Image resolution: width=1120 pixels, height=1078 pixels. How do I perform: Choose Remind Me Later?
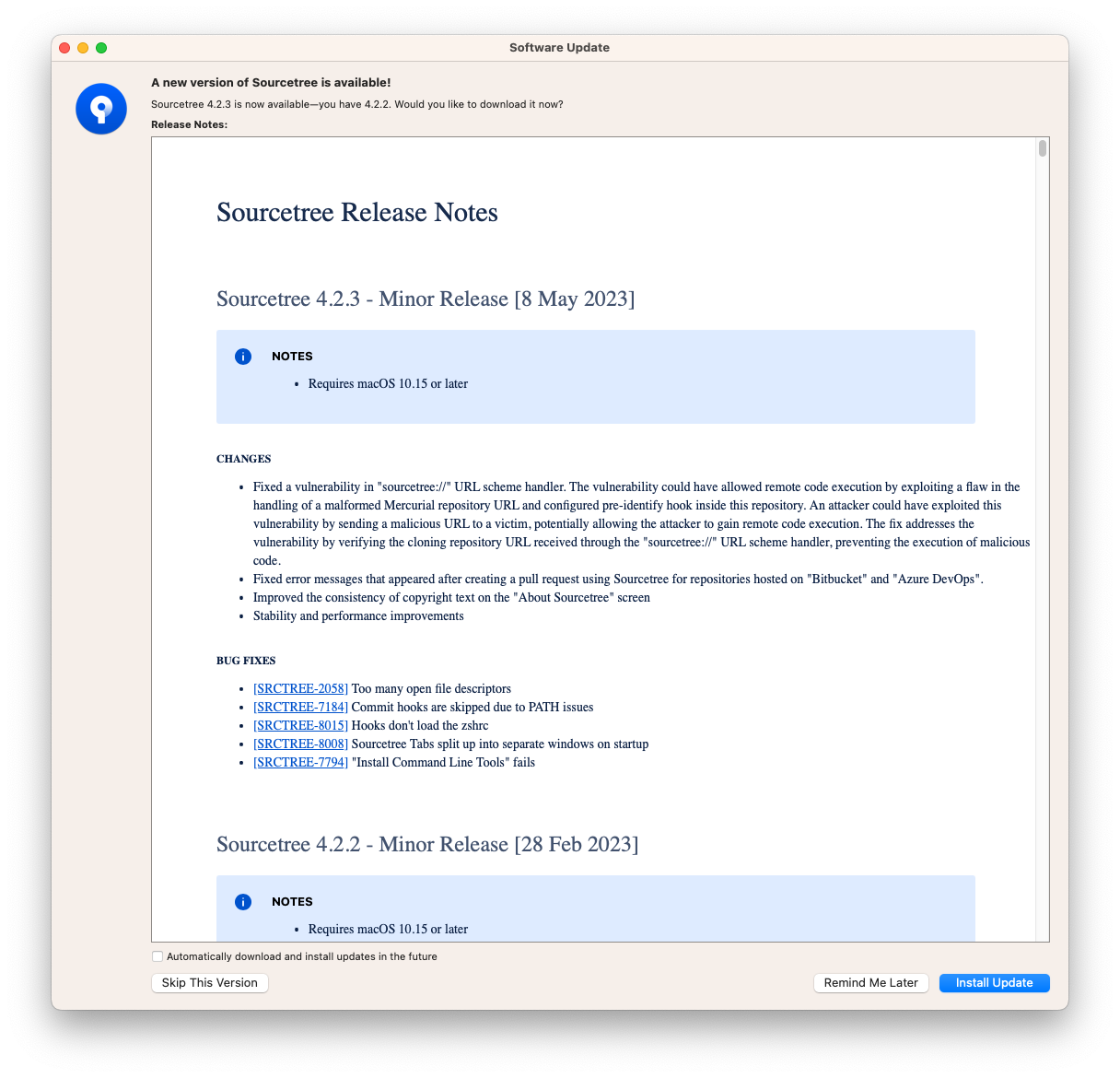click(x=871, y=983)
